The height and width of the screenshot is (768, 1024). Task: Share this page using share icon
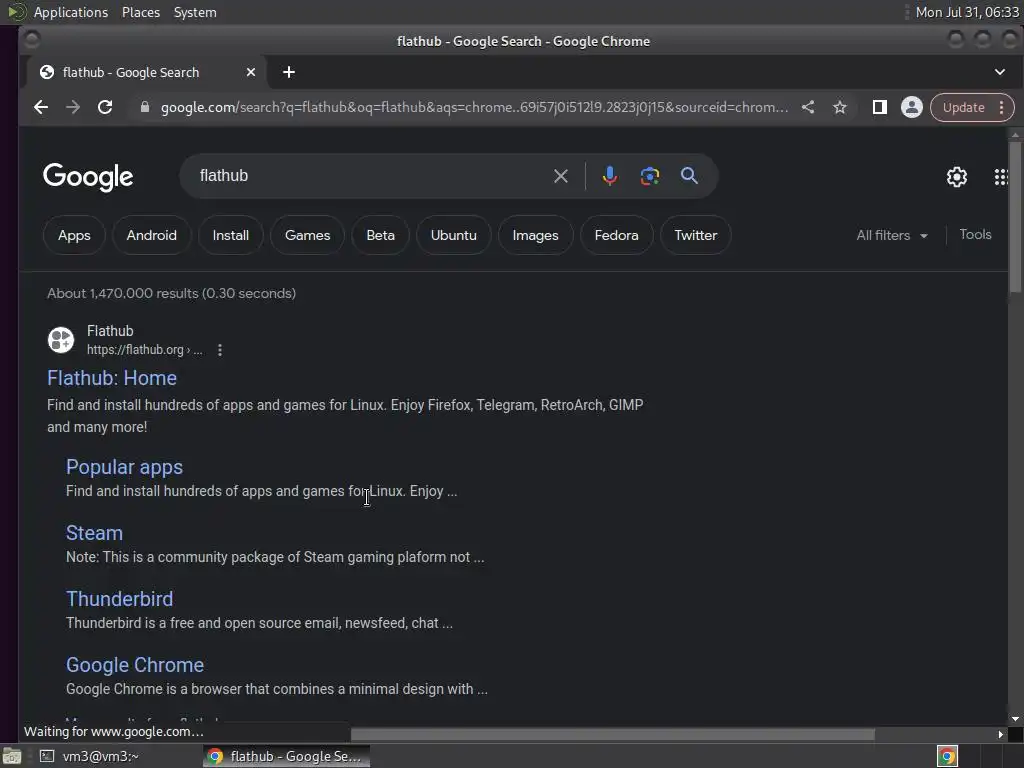tap(808, 107)
